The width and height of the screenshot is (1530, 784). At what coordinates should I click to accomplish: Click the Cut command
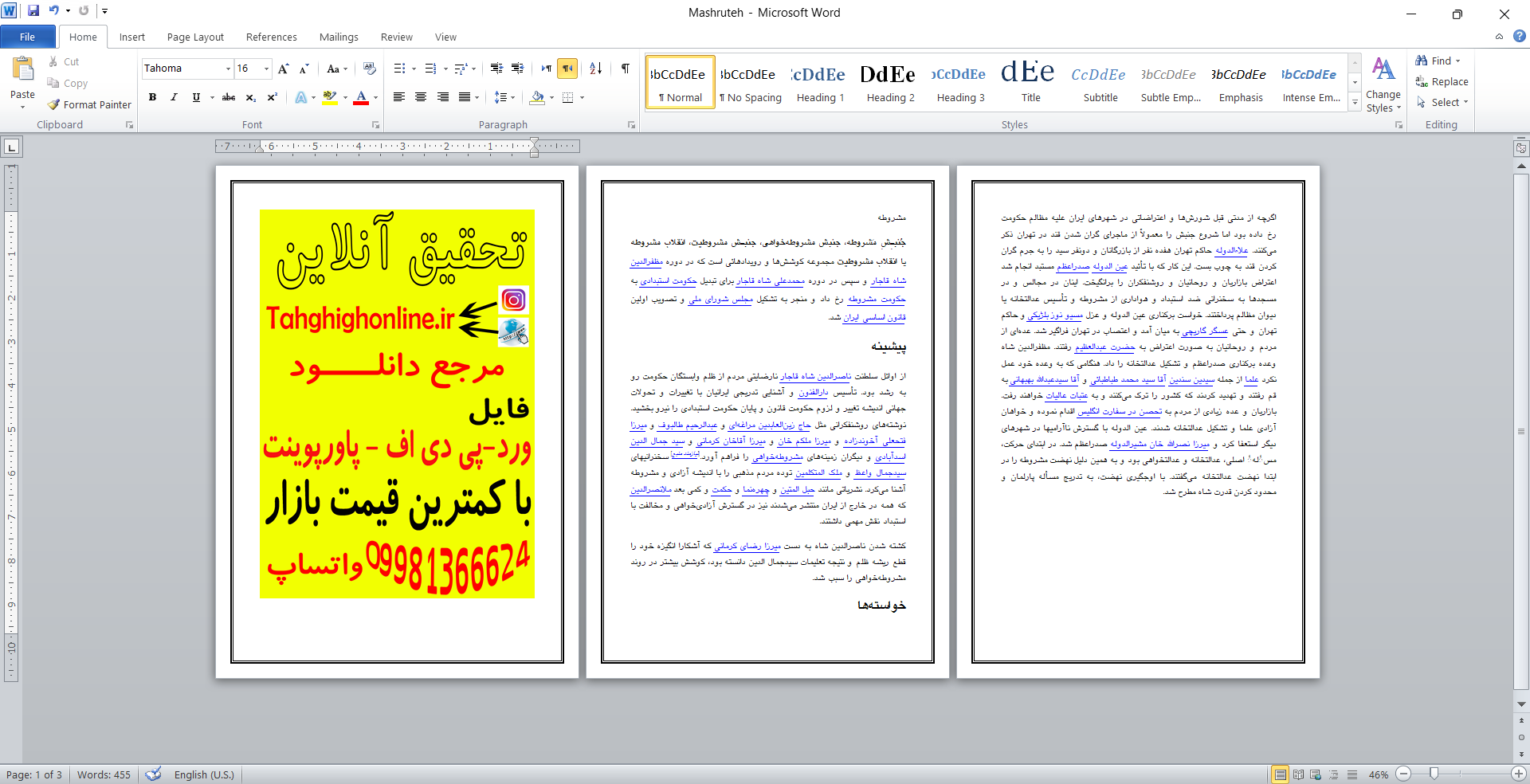pyautogui.click(x=63, y=61)
